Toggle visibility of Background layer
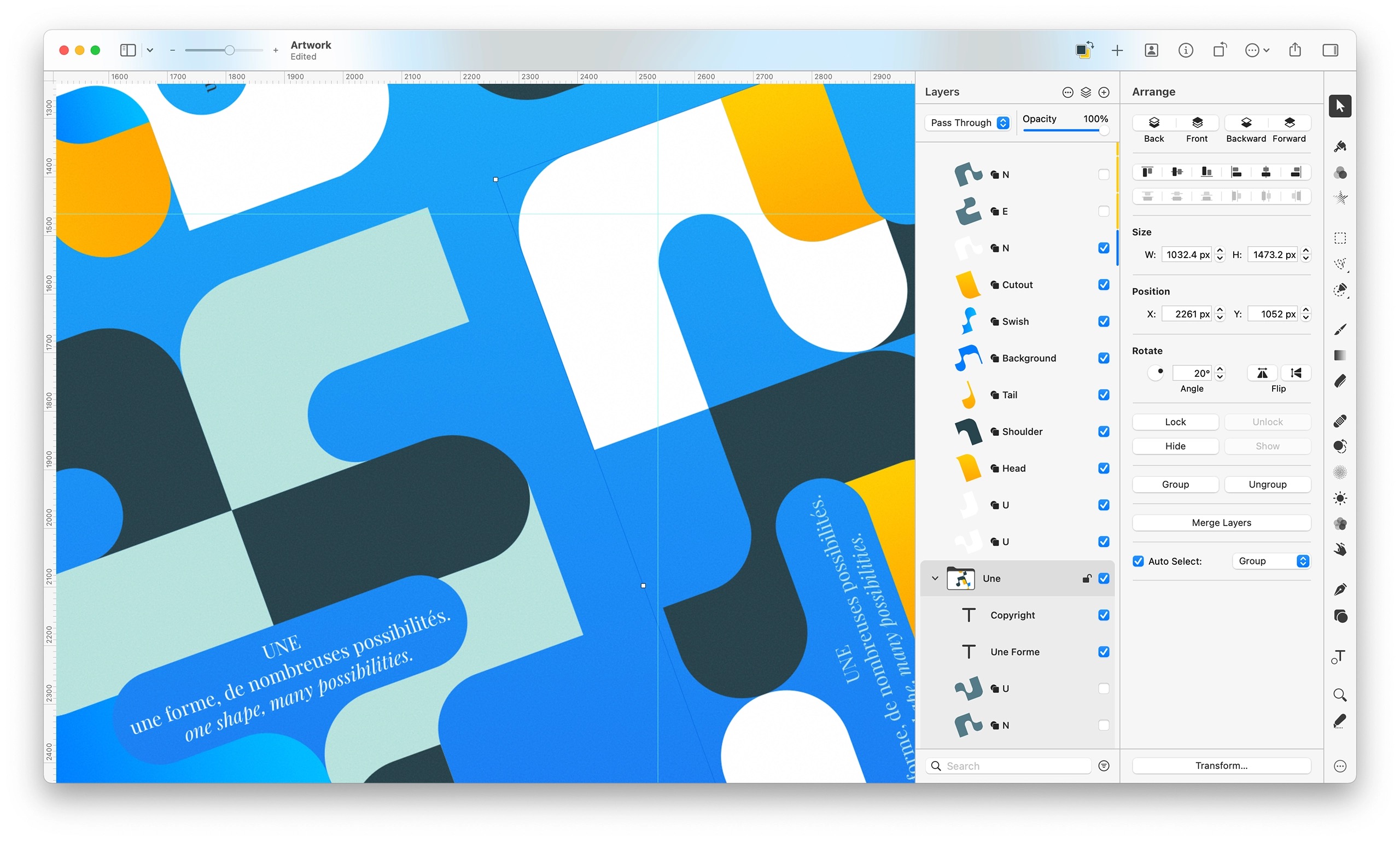This screenshot has width=1400, height=841. point(1100,358)
